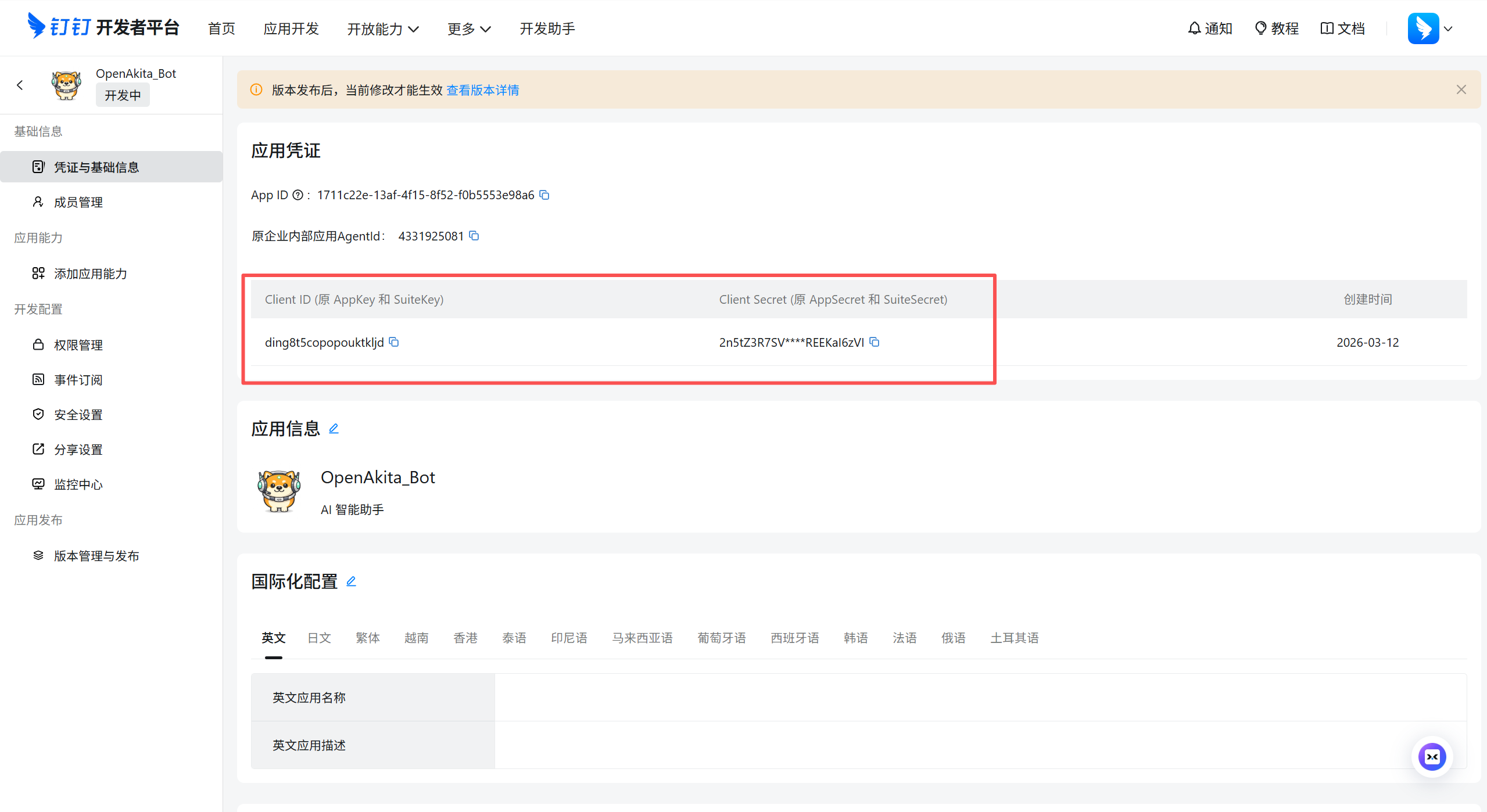Open the 文档 documentation

coord(1343,28)
